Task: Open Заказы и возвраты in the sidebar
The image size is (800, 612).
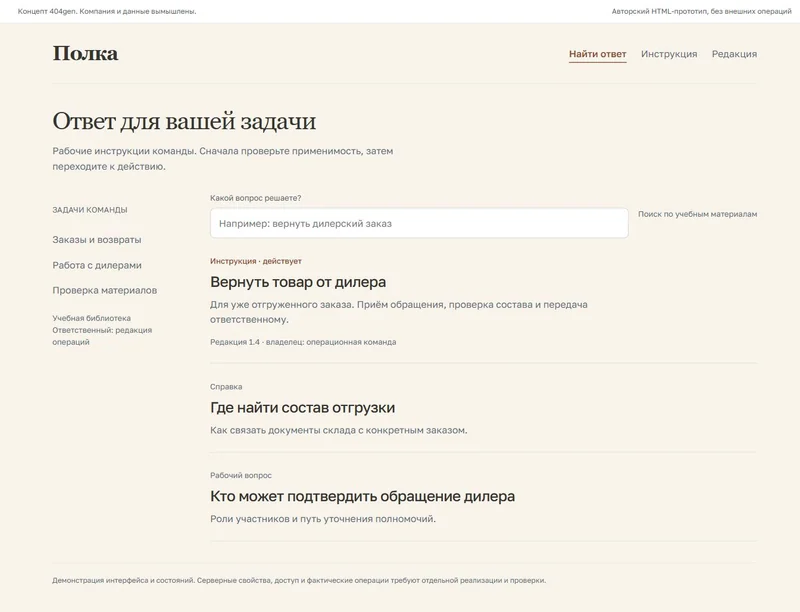Action: pyautogui.click(x=97, y=240)
